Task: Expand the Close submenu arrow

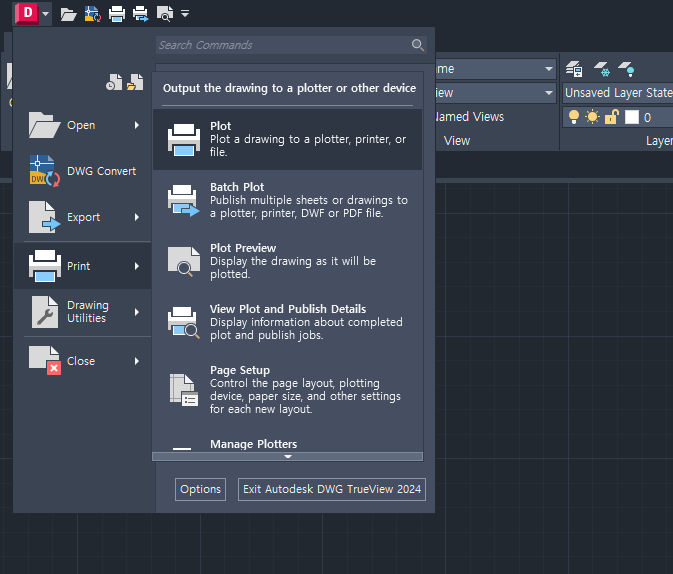Action: (x=137, y=361)
